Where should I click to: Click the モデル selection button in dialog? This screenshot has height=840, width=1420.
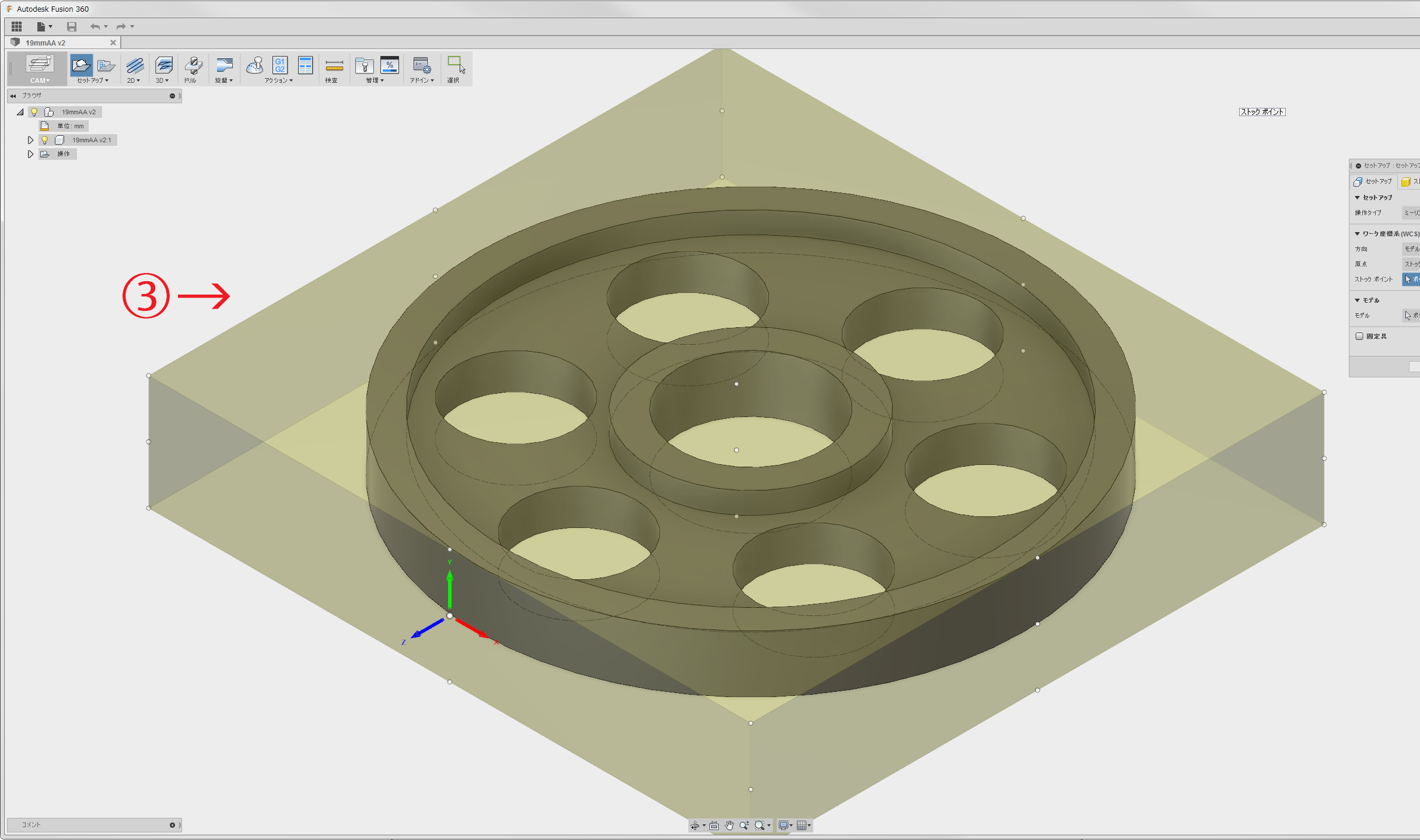(1410, 316)
